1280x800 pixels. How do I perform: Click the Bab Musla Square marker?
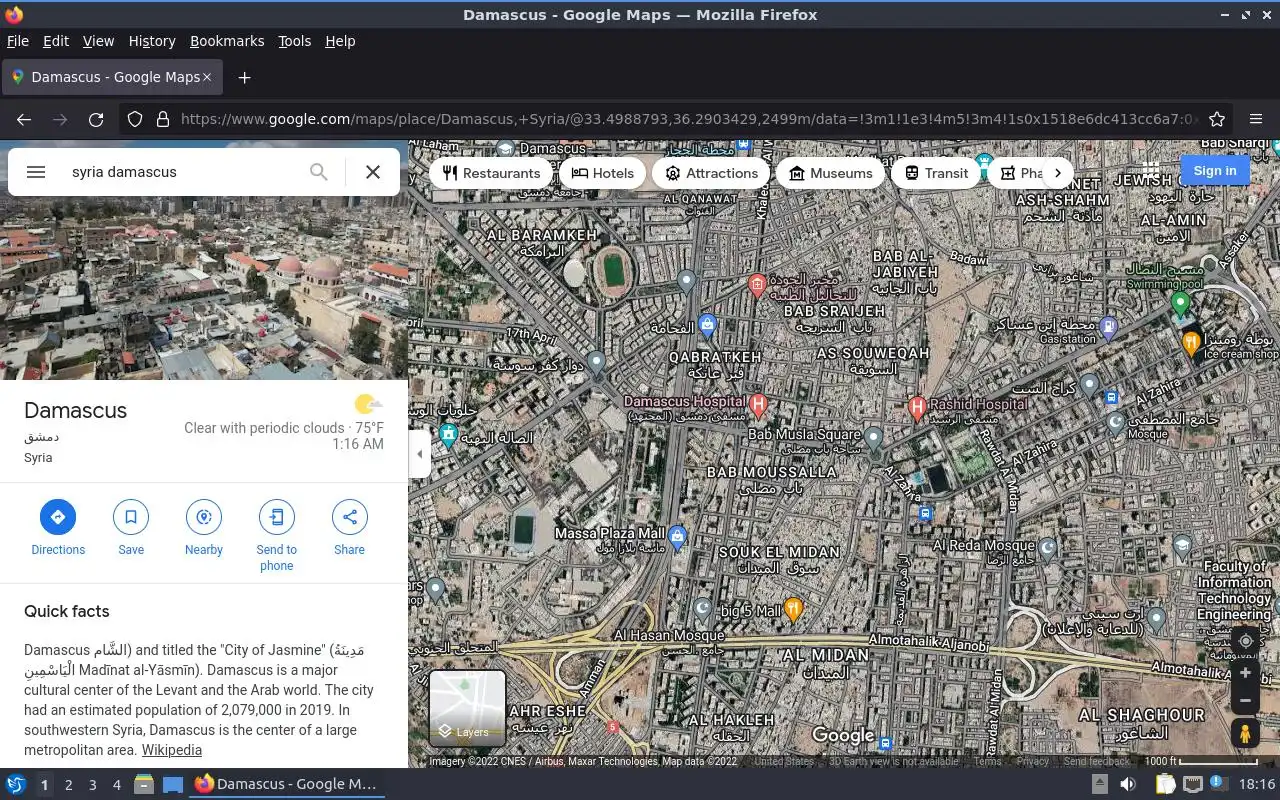pos(873,438)
